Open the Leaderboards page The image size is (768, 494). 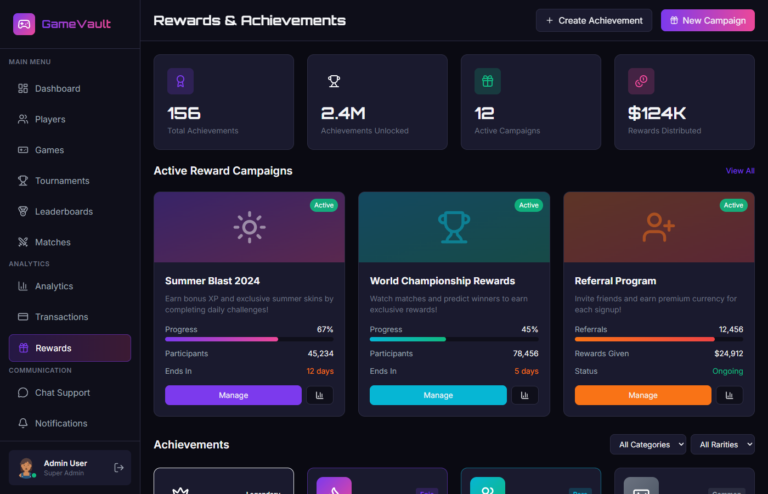pyautogui.click(x=70, y=212)
